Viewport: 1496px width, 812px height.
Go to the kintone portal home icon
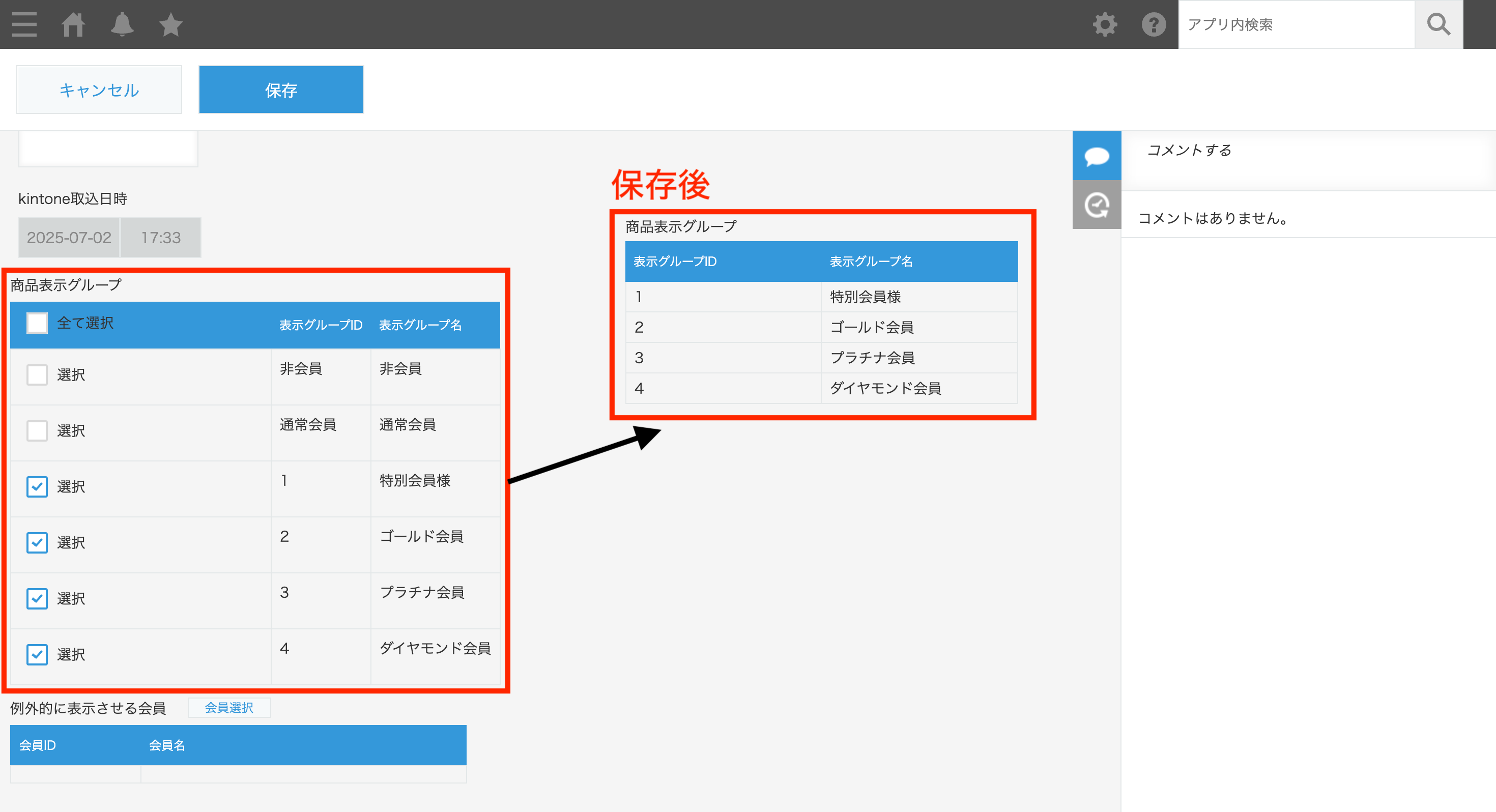coord(74,24)
